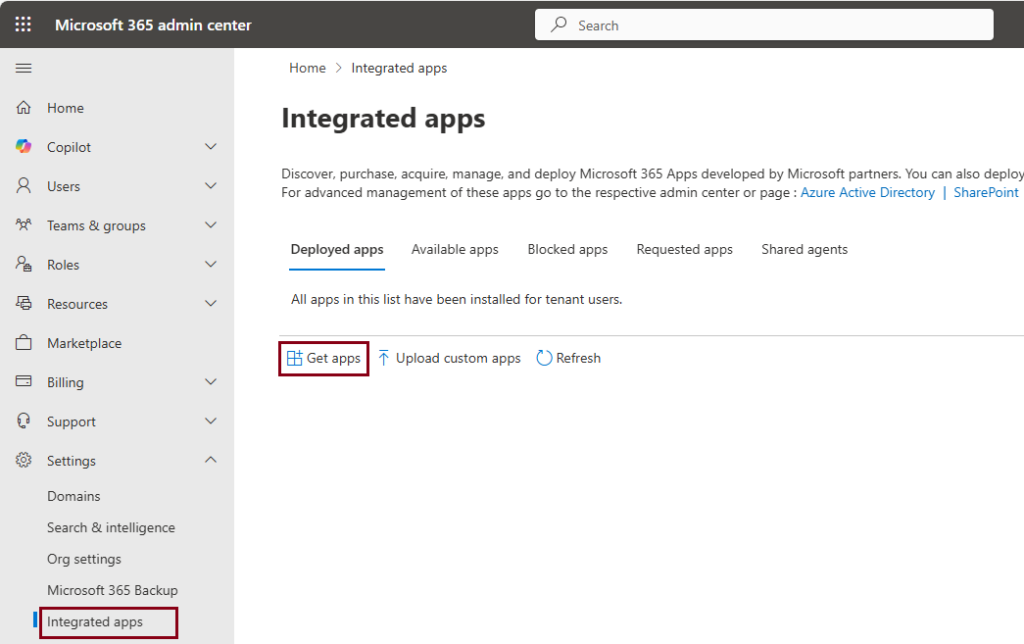Collapse the navigation menu hamburger icon
Screen dimensions: 1024x644
(x=24, y=68)
